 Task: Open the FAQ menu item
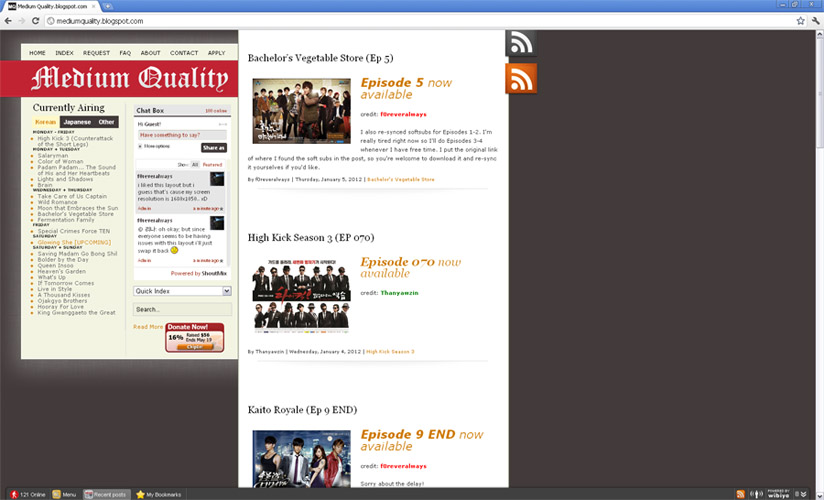125,53
